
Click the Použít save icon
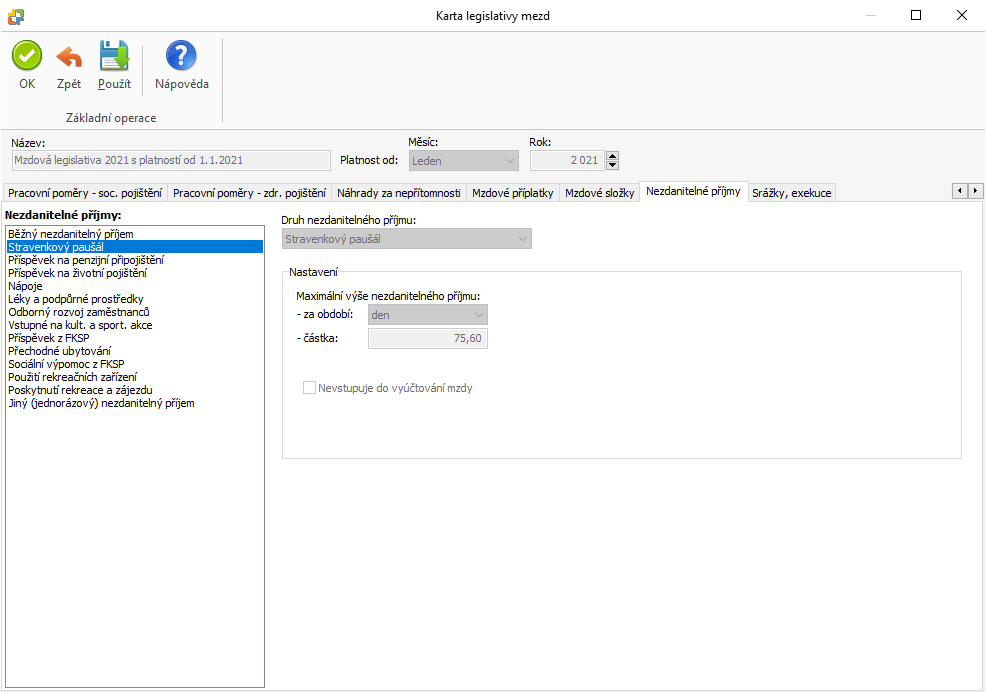tap(114, 56)
